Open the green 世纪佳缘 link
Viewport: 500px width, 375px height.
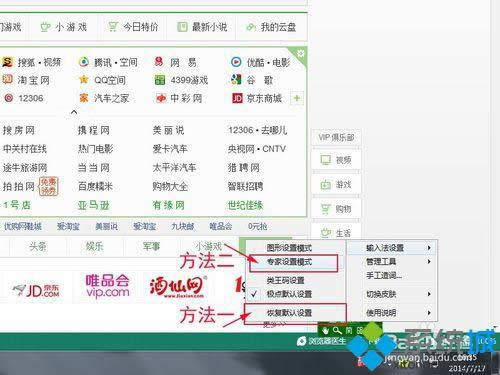point(245,205)
